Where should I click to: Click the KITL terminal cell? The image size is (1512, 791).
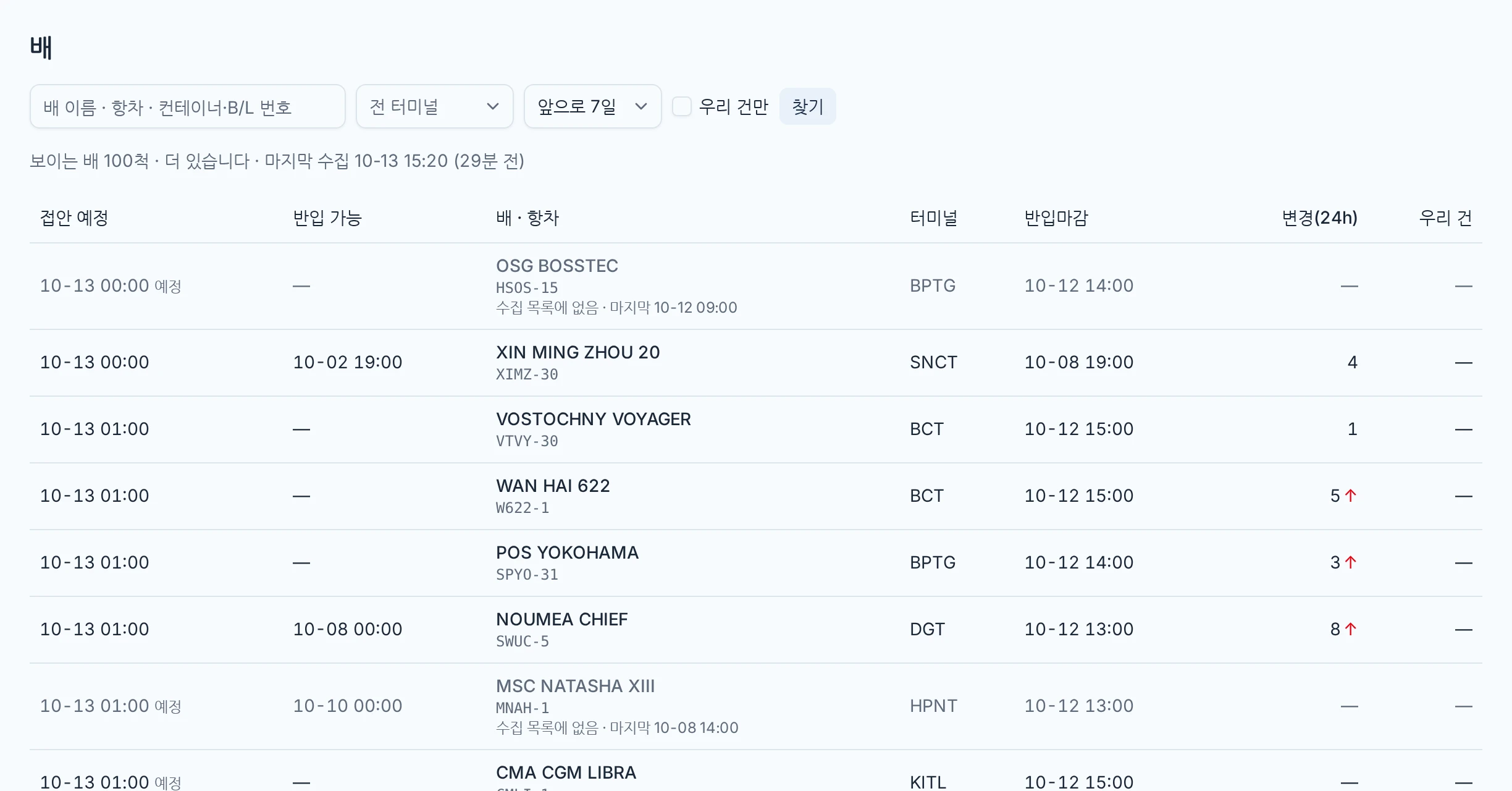[928, 782]
